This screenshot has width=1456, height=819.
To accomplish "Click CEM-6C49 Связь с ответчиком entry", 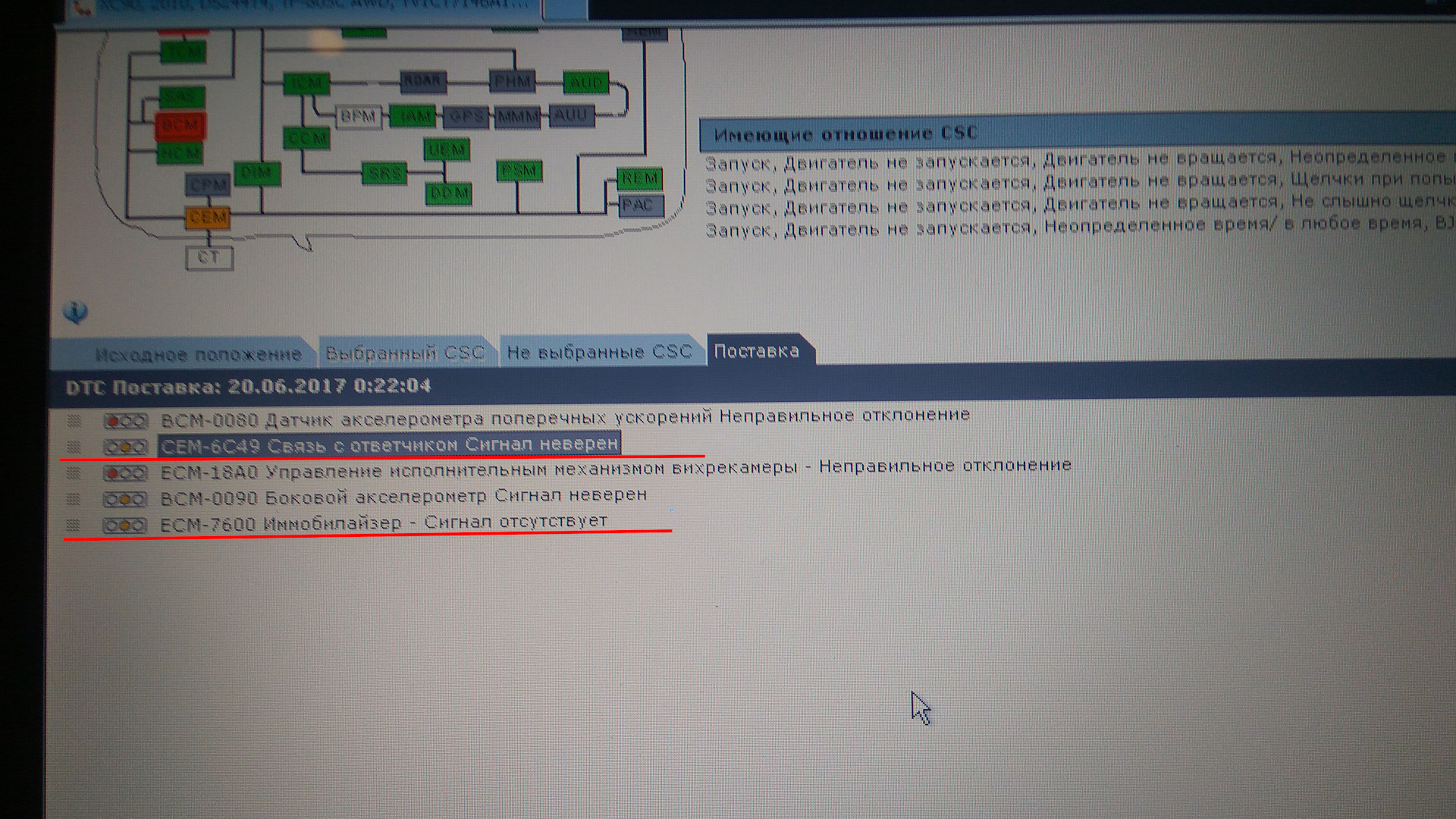I will pyautogui.click(x=388, y=443).
